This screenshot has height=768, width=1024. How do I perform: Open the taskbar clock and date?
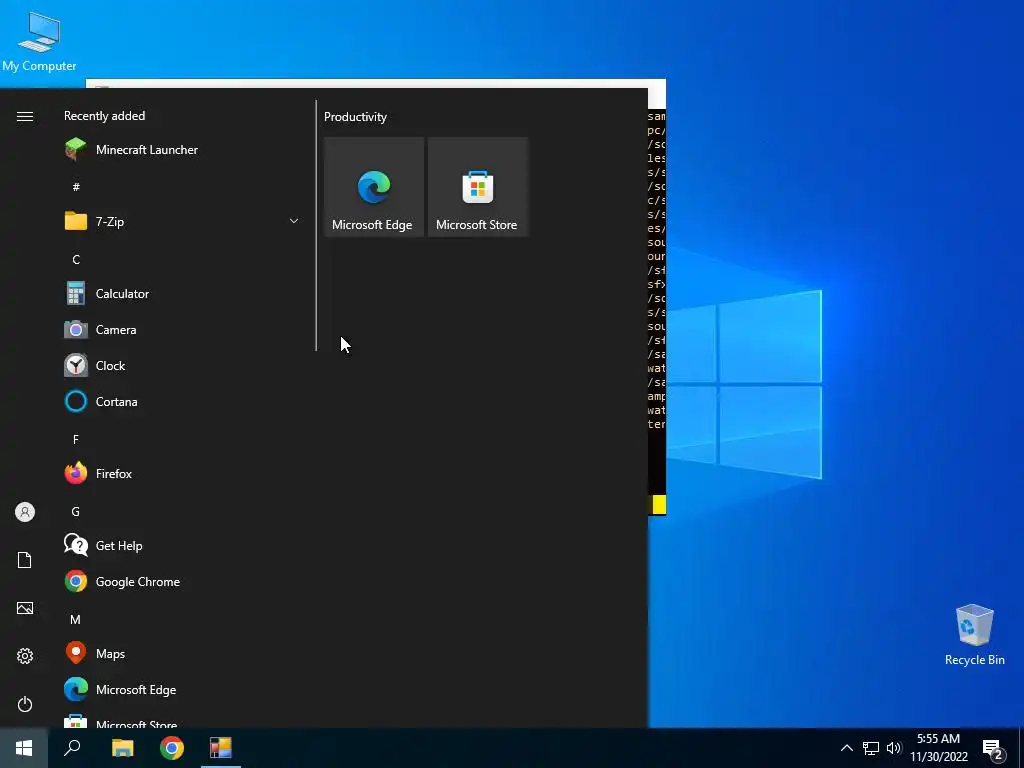click(938, 748)
